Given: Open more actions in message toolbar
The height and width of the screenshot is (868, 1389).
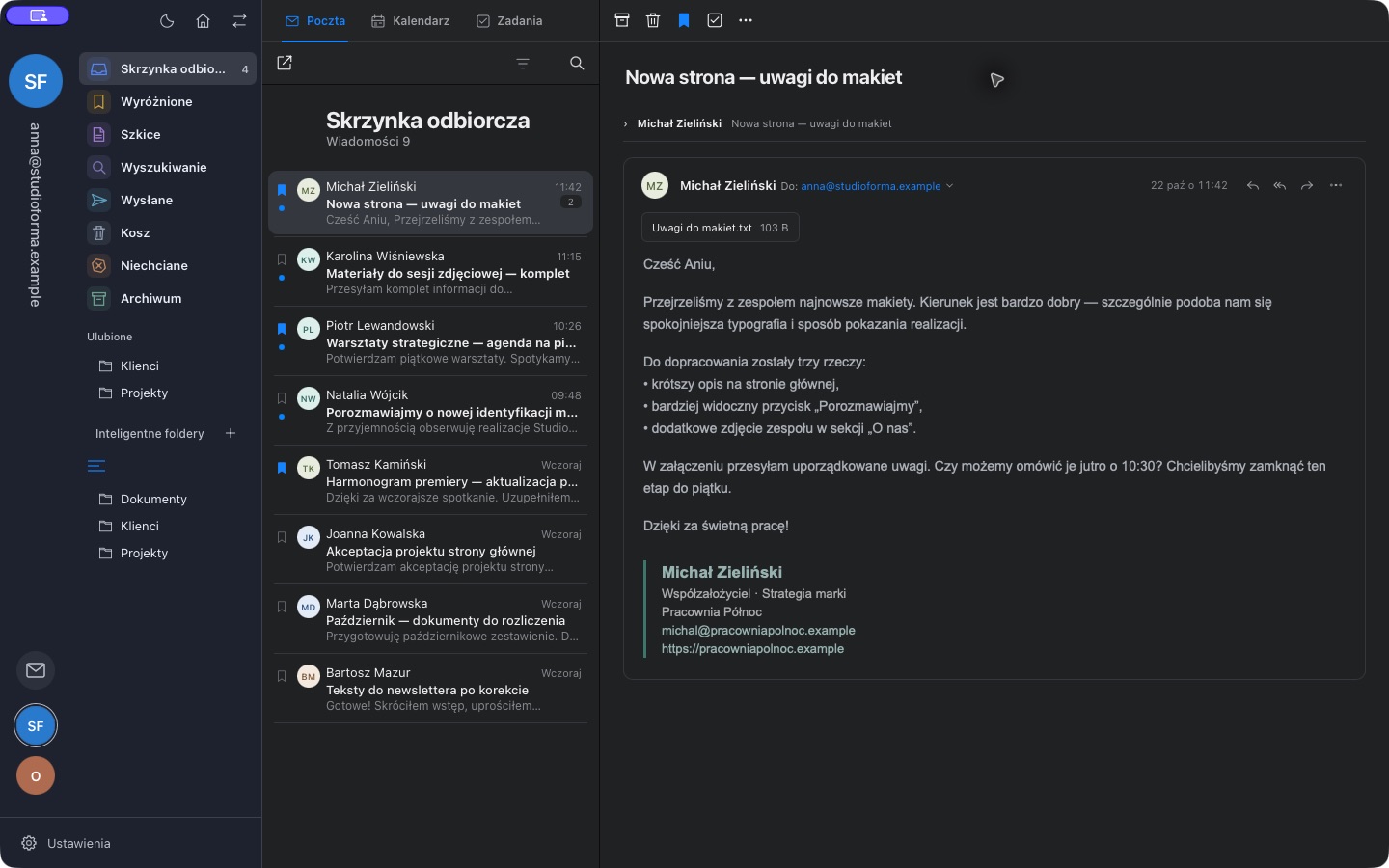Looking at the screenshot, I should click(746, 20).
